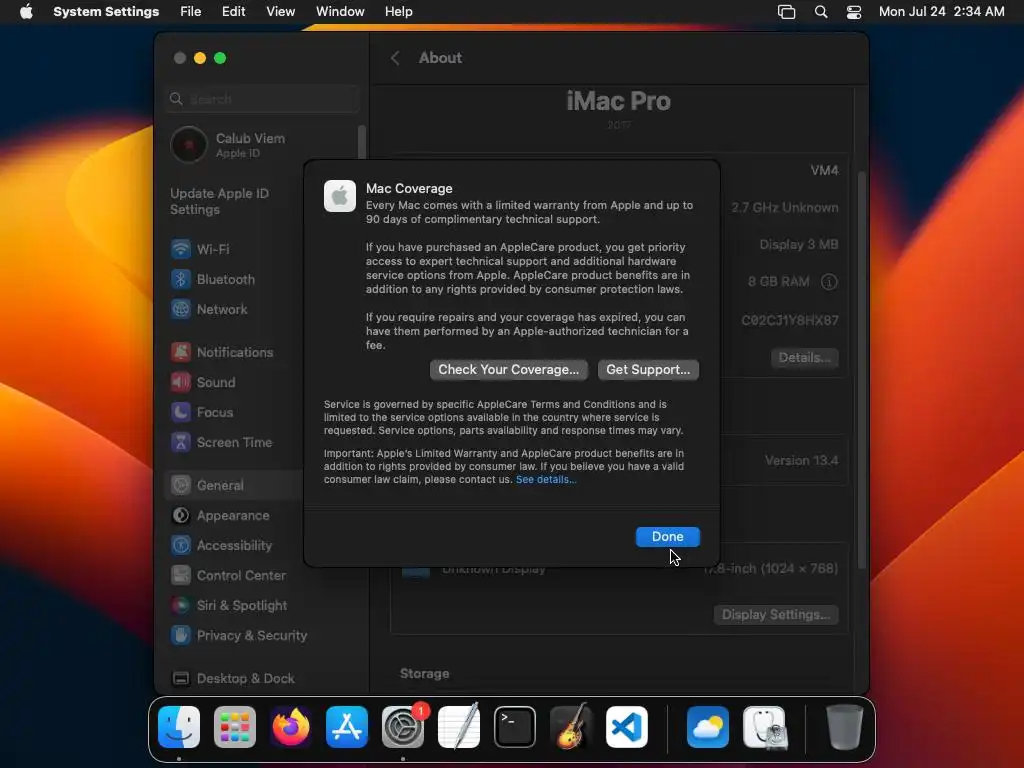This screenshot has width=1024, height=768.
Task: Click the VM4 name value
Action: (824, 170)
